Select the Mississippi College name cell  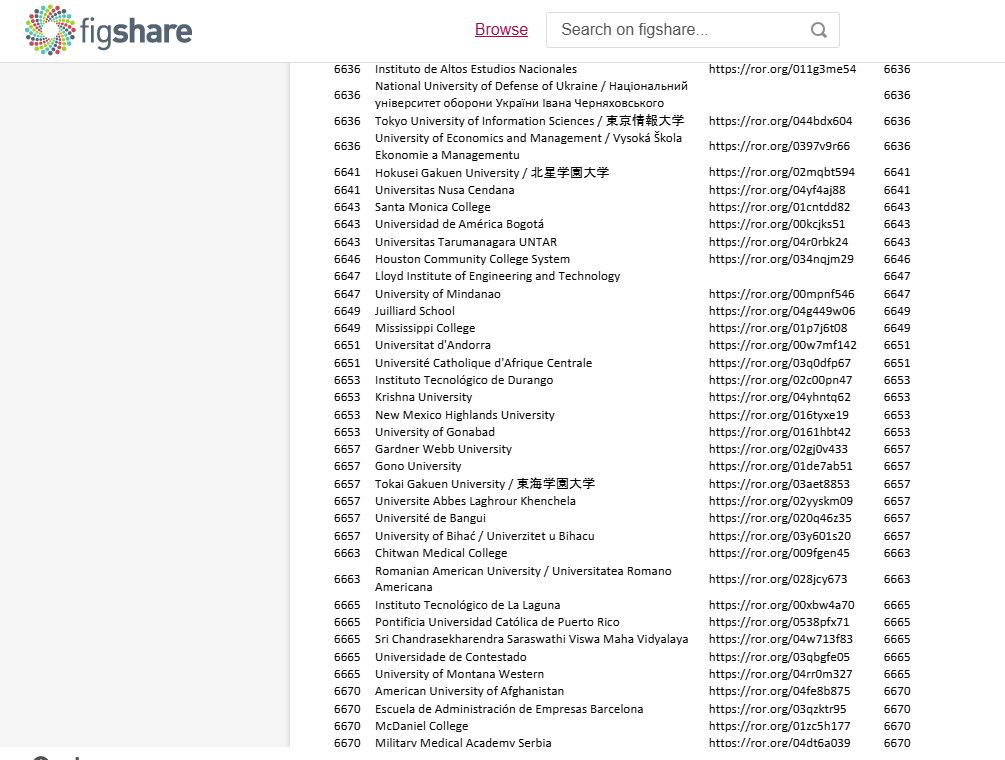coord(425,328)
